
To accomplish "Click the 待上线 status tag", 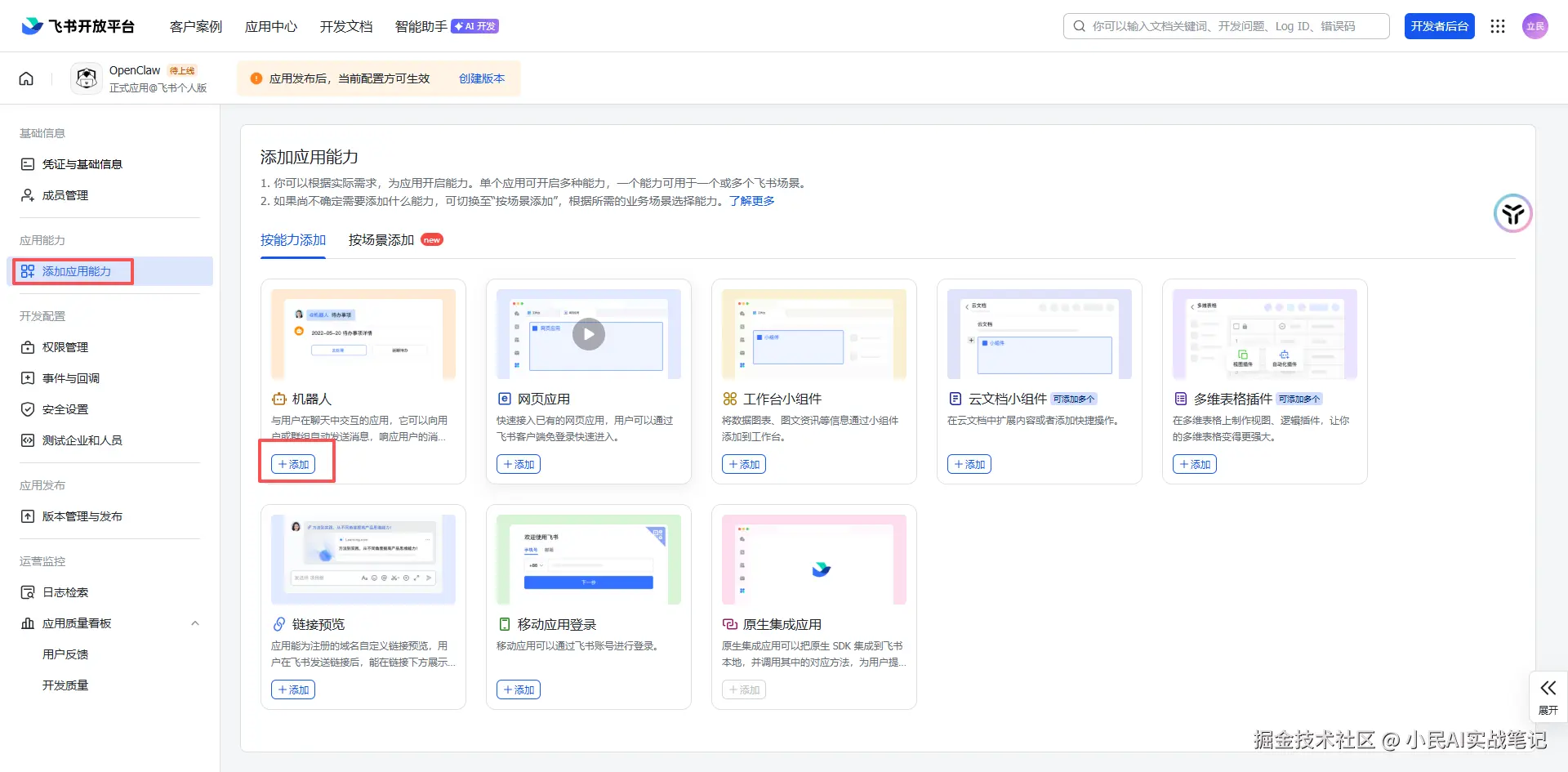I will 182,71.
